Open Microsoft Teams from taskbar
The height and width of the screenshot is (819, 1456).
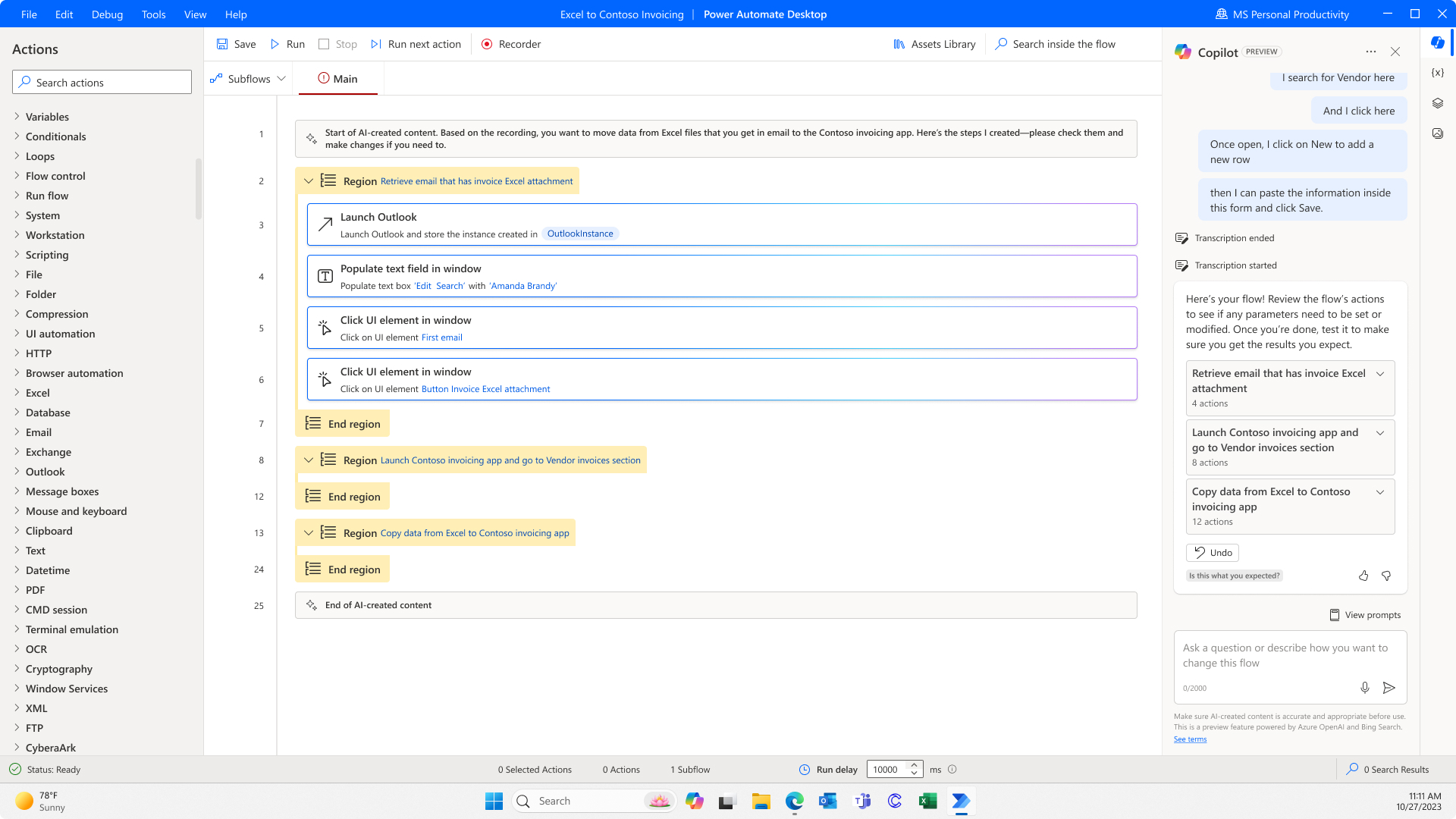pyautogui.click(x=862, y=801)
